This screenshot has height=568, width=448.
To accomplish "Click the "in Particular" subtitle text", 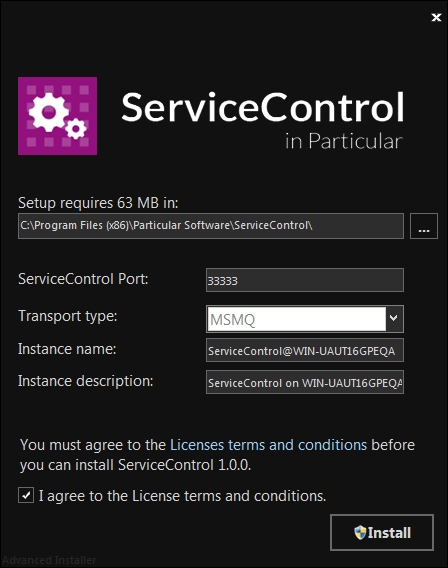I will click(344, 141).
